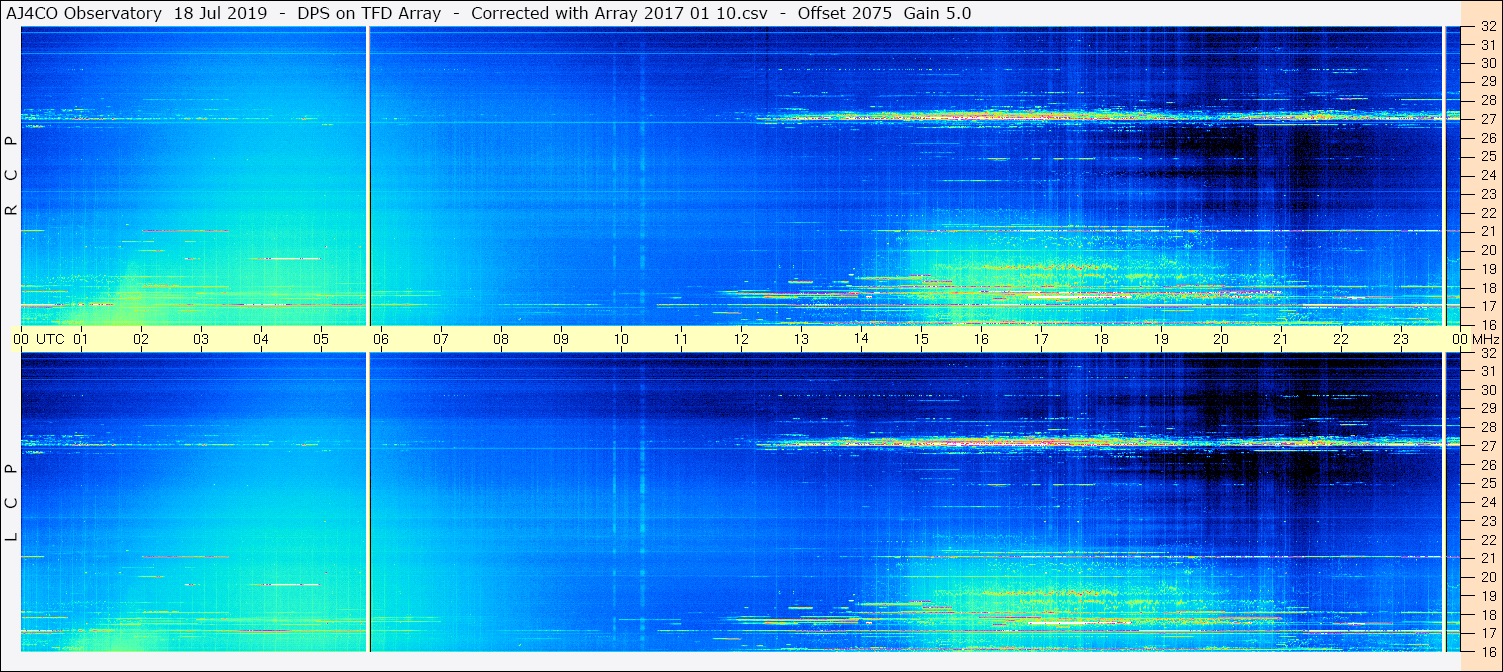This screenshot has height=672, width=1503.
Task: Click the 27 MHz tick on the RCP scale
Action: 1487,118
